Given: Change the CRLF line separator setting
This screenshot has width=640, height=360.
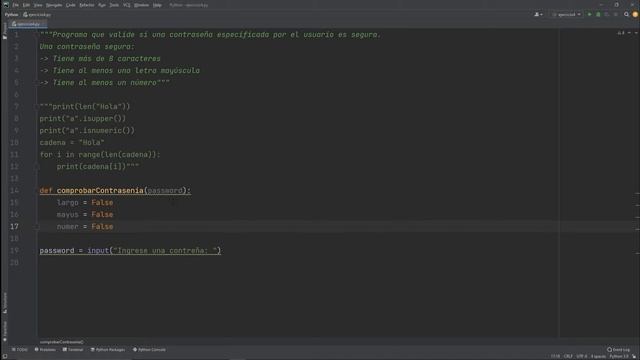Looking at the screenshot, I should [x=568, y=357].
